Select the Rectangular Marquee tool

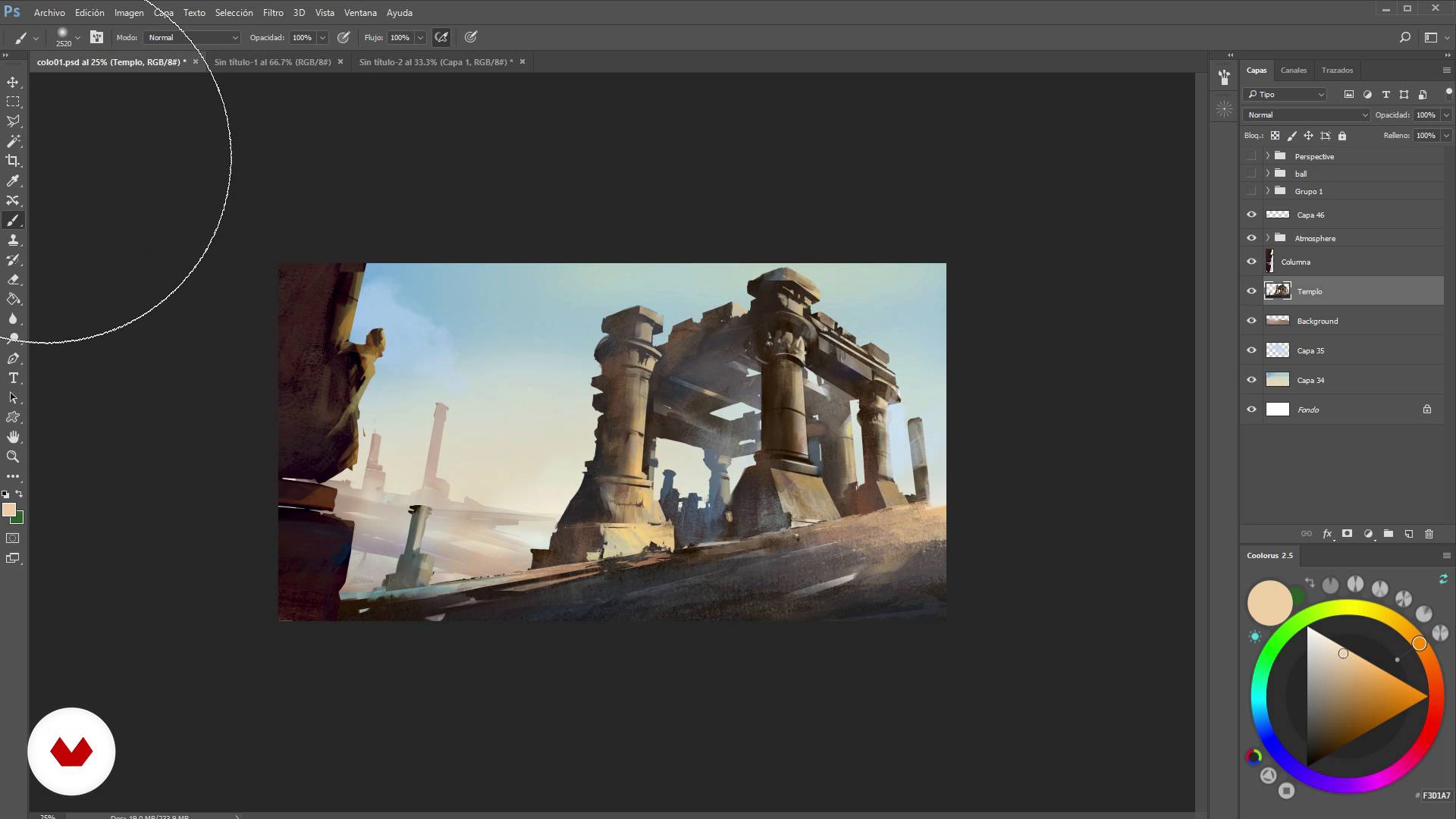click(x=13, y=102)
